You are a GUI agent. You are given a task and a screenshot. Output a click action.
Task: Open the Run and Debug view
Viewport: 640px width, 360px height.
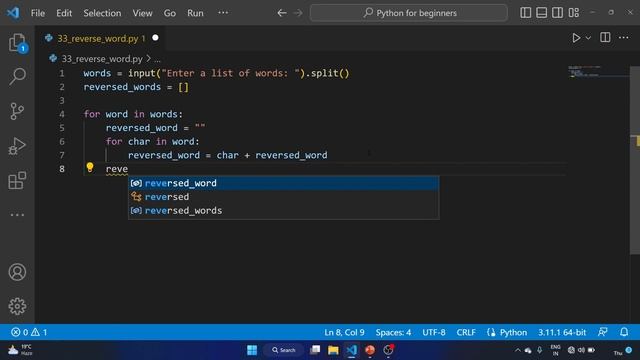point(17,146)
